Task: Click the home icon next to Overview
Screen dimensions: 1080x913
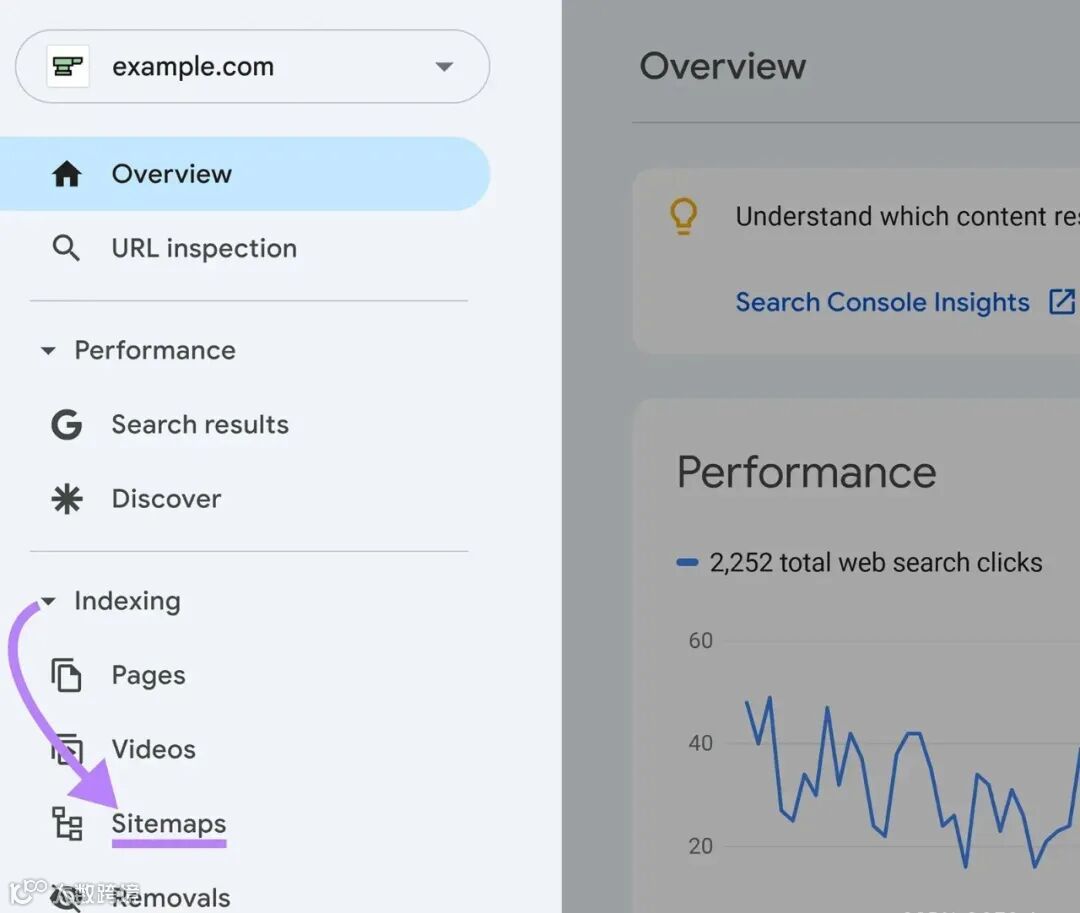Action: click(67, 174)
